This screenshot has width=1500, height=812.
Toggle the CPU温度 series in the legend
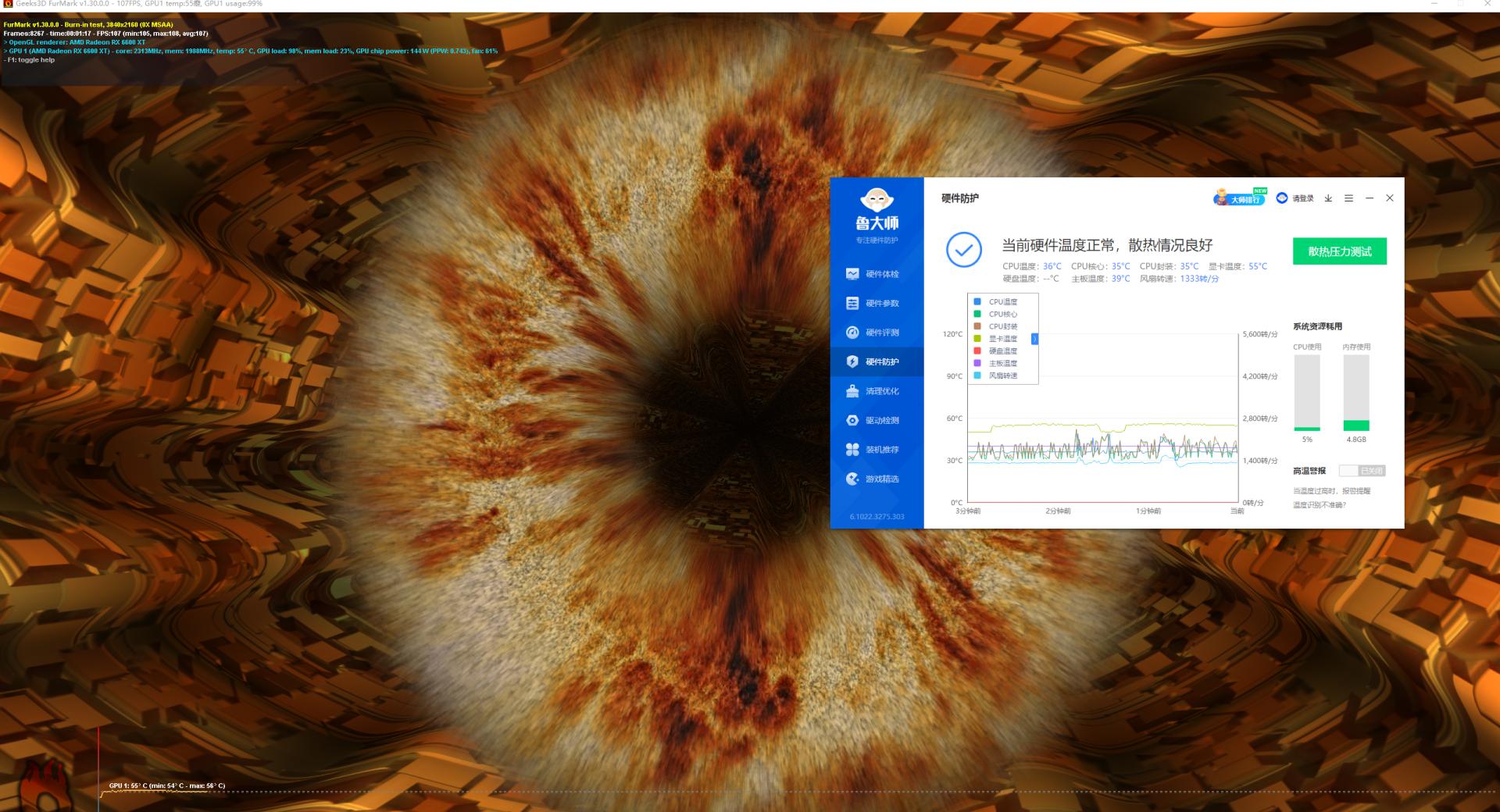click(997, 301)
